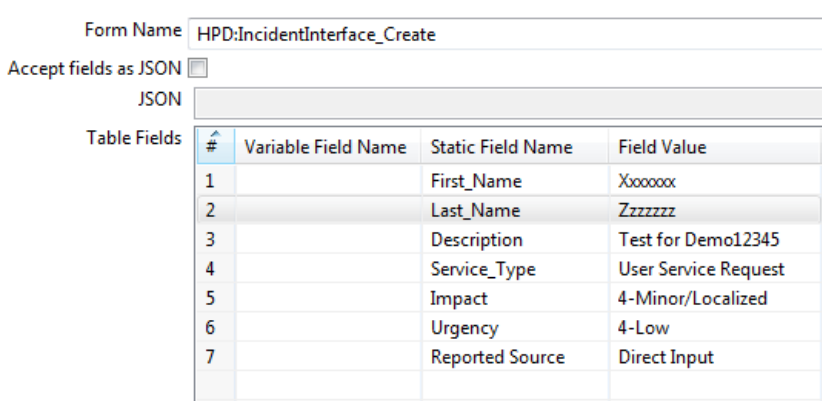The height and width of the screenshot is (401, 822).
Task: Select the First_Name static field cell
Action: pos(477,182)
